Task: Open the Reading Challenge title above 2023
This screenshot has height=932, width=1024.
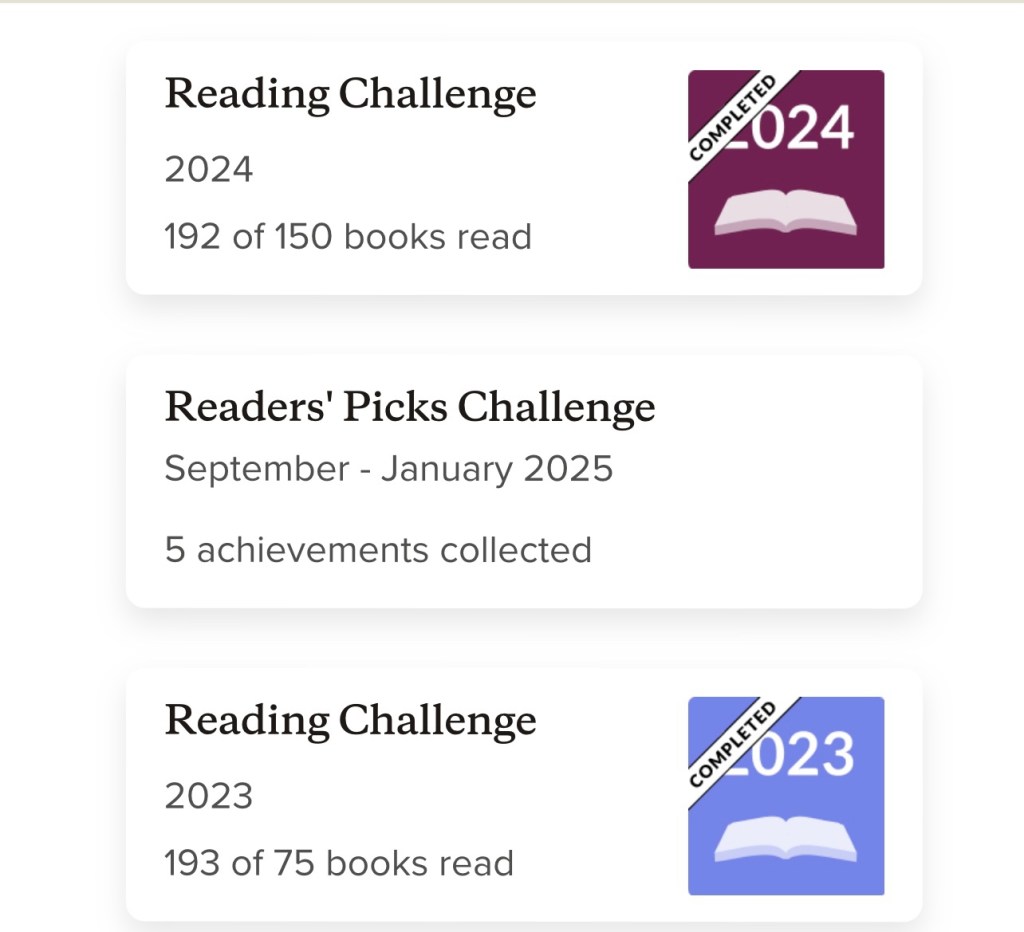Action: click(350, 721)
